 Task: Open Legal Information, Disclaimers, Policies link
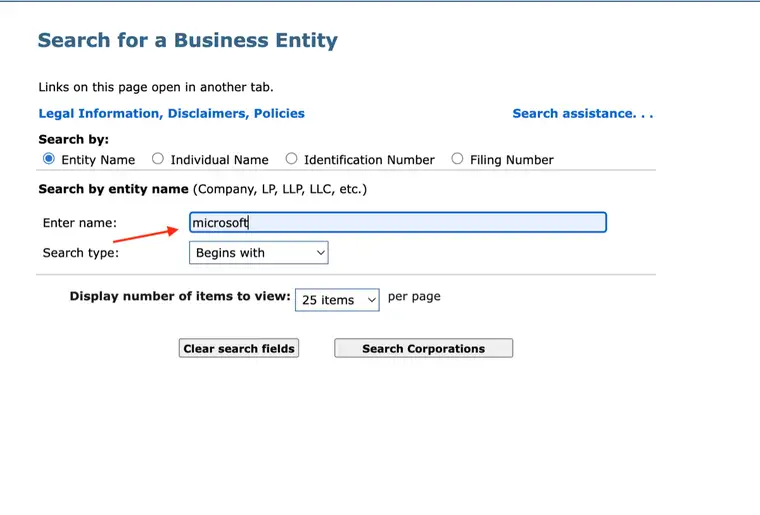pyautogui.click(x=172, y=113)
